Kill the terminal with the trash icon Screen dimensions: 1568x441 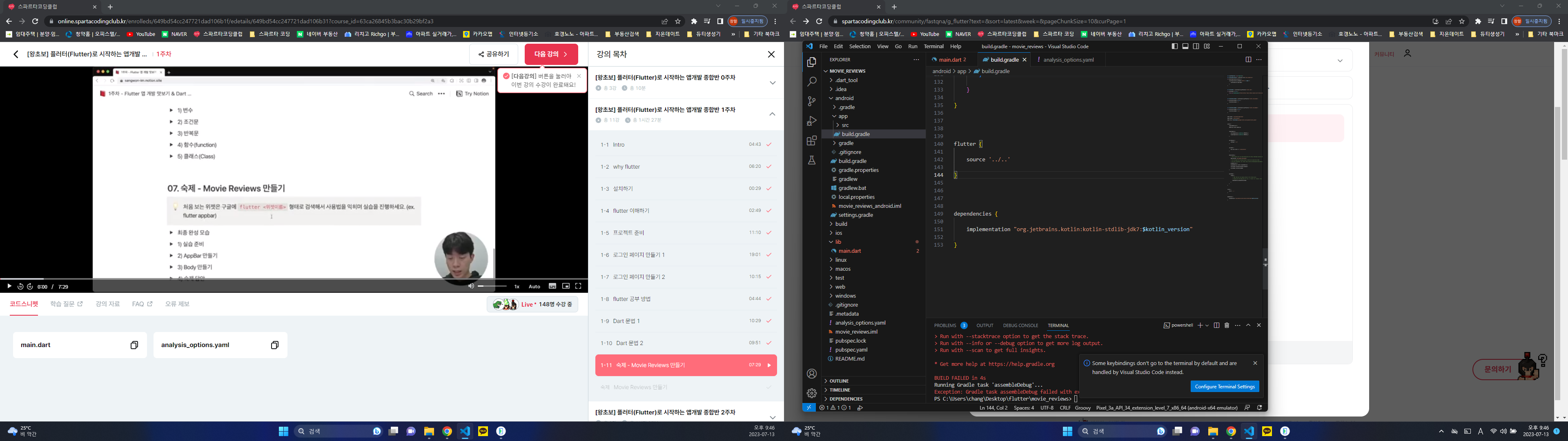[x=1227, y=325]
